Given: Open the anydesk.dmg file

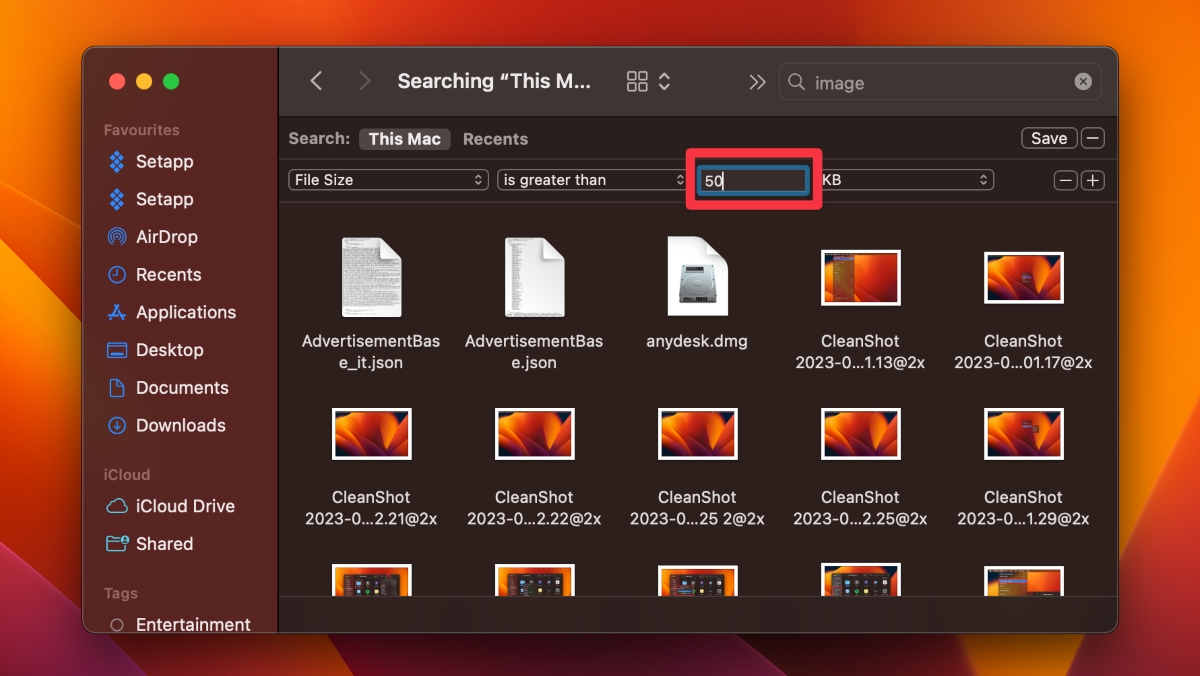Looking at the screenshot, I should 697,277.
